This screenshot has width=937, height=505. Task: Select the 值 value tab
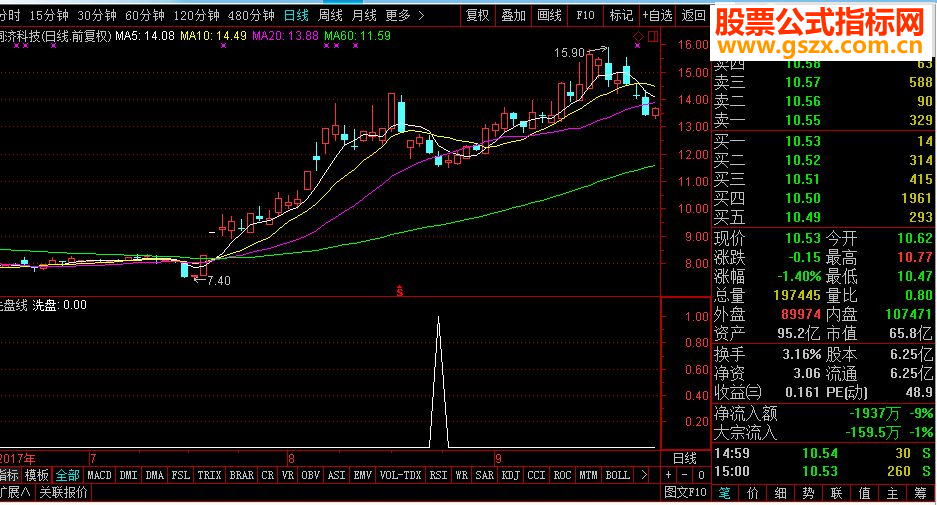[x=864, y=494]
